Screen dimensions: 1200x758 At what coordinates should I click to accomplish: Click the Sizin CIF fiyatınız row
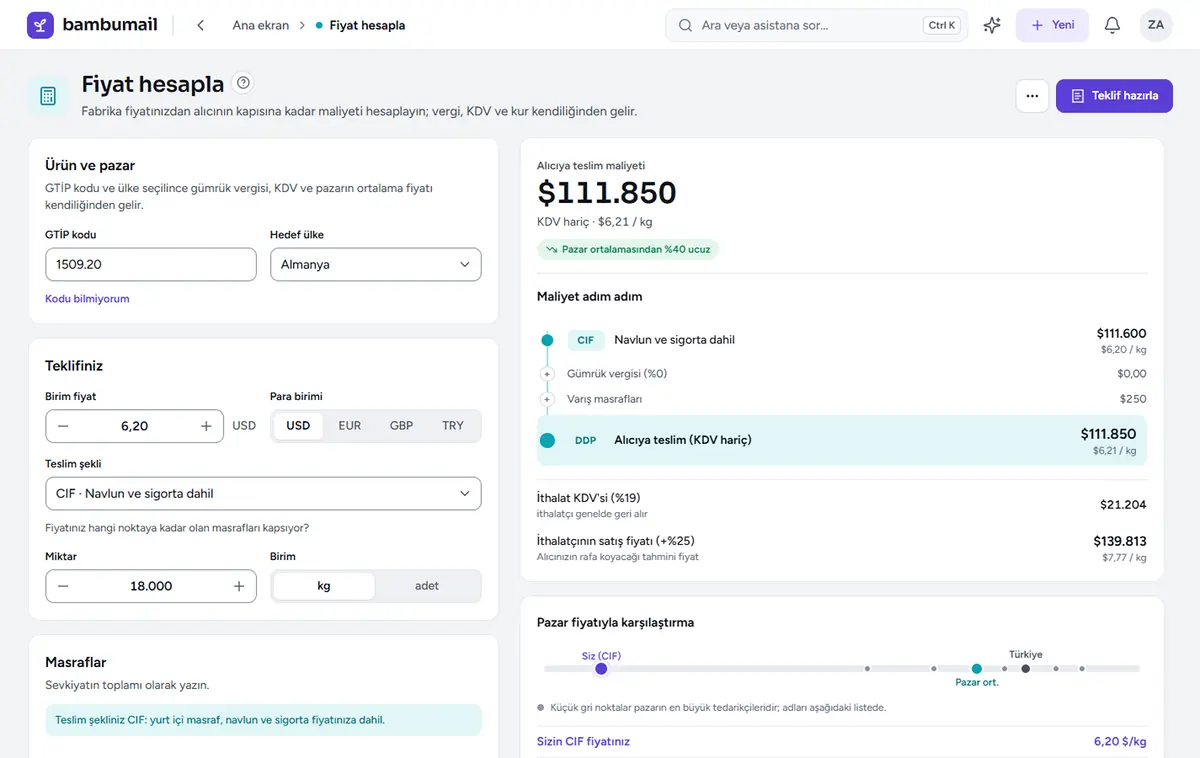tap(842, 742)
